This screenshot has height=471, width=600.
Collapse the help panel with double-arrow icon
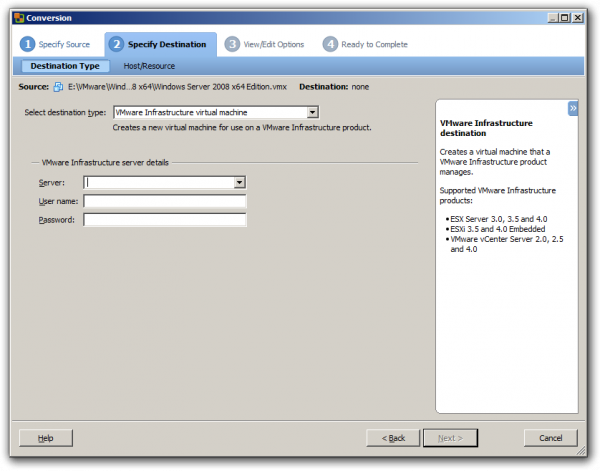(x=573, y=108)
